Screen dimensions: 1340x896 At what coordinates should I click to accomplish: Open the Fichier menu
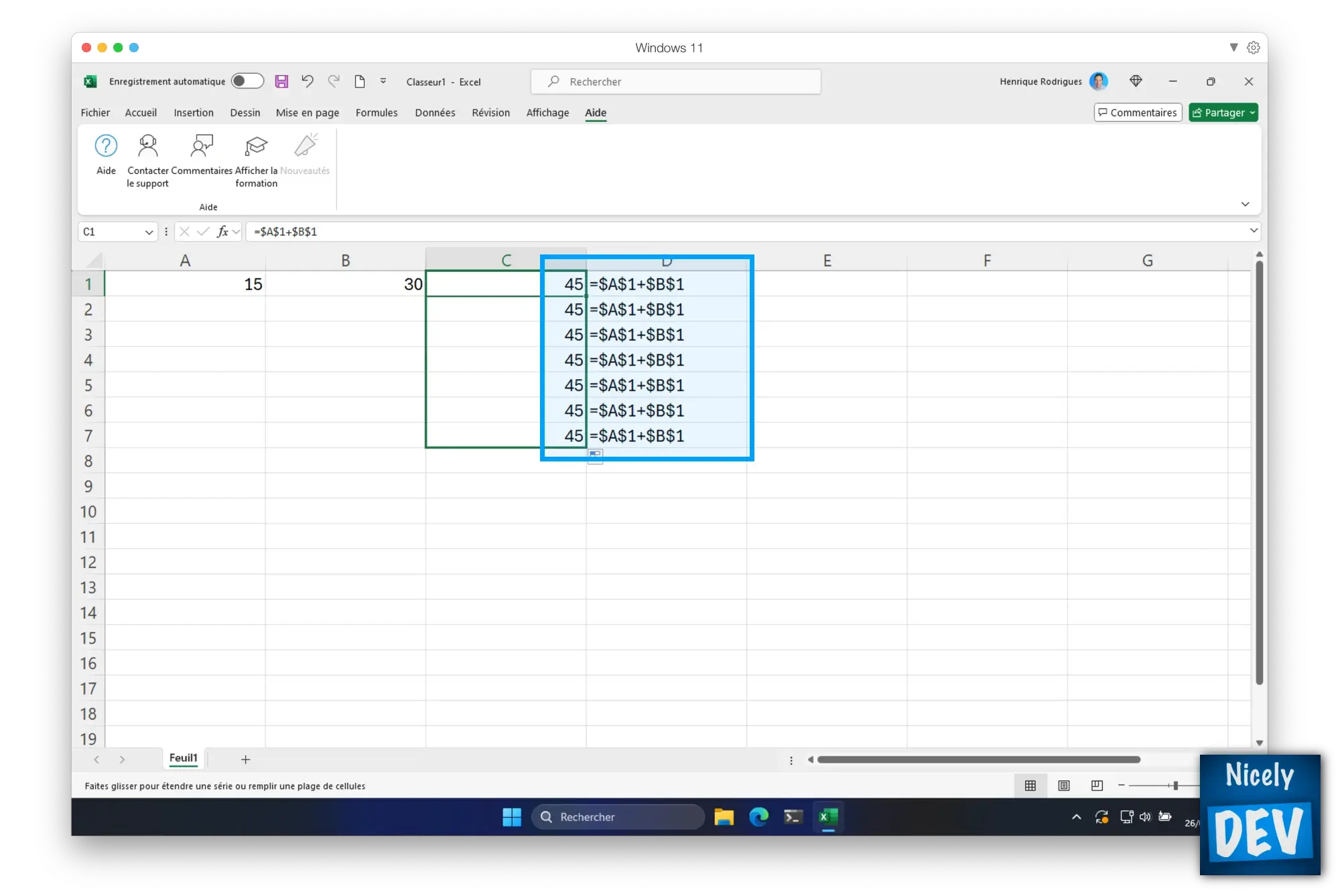[95, 113]
